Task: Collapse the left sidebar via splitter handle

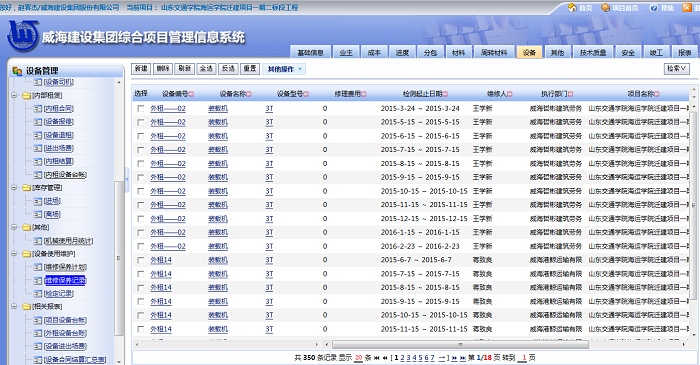Action: pos(127,179)
